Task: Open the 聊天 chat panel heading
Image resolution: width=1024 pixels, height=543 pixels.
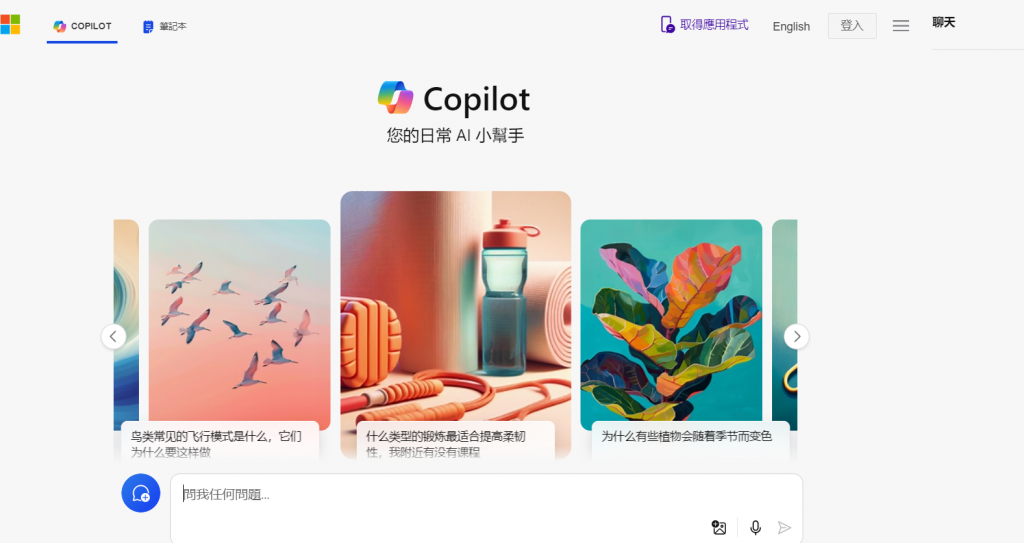Action: pos(944,23)
